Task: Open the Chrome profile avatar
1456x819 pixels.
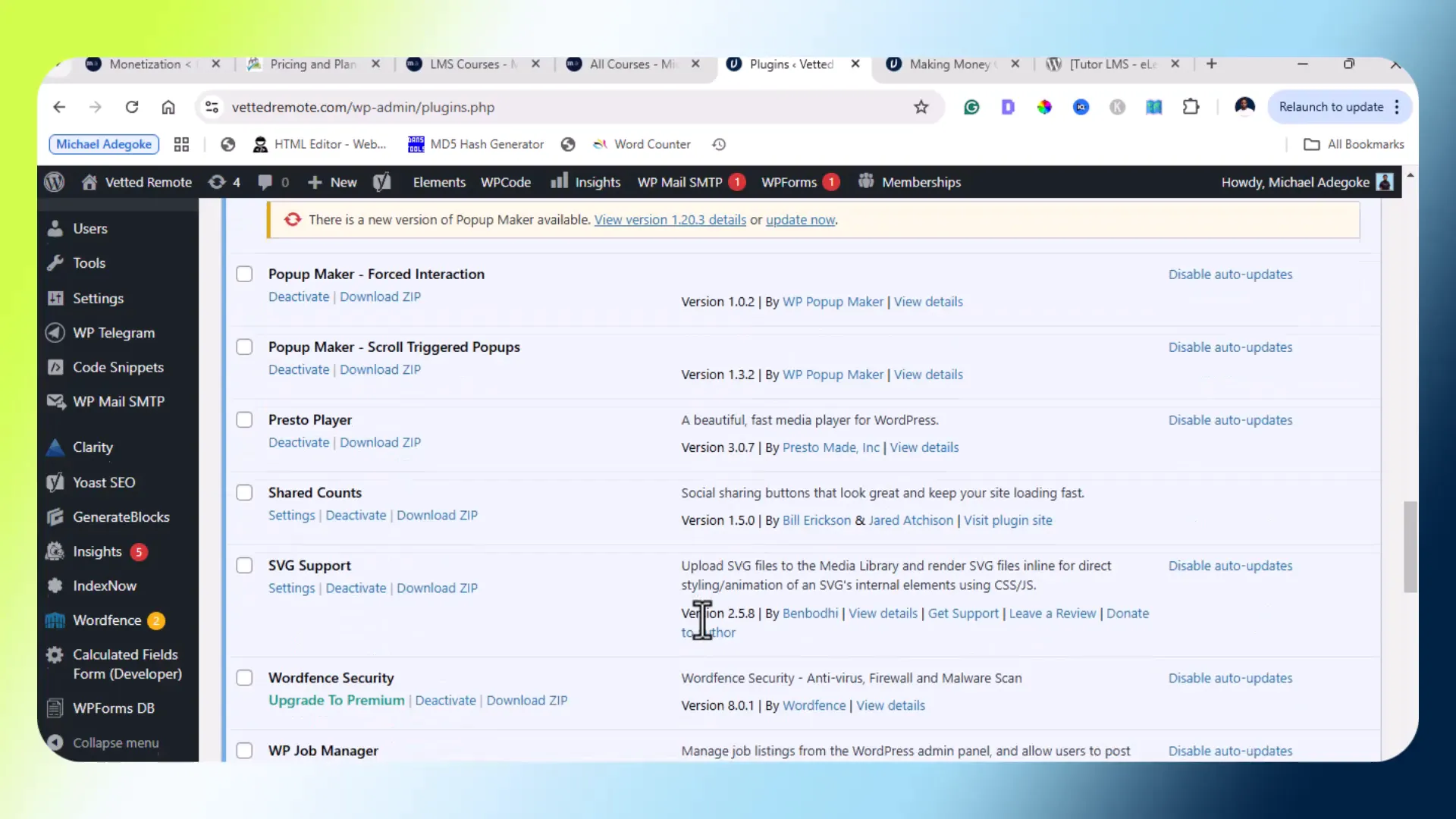Action: (x=1244, y=107)
